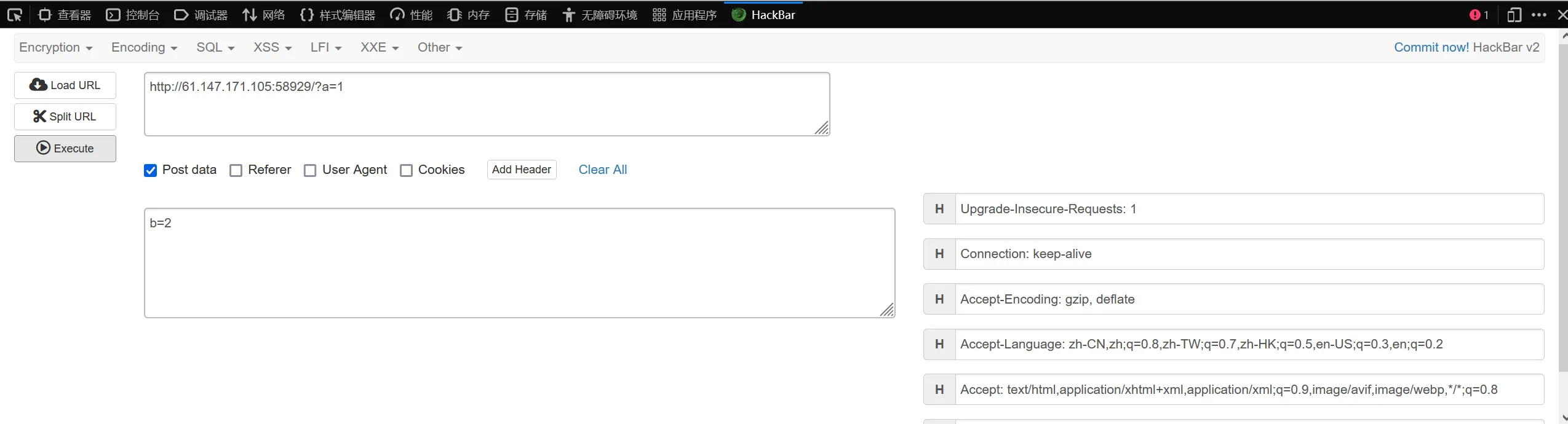Enable the User Agent checkbox
Image resolution: width=1568 pixels, height=424 pixels.
(x=311, y=170)
